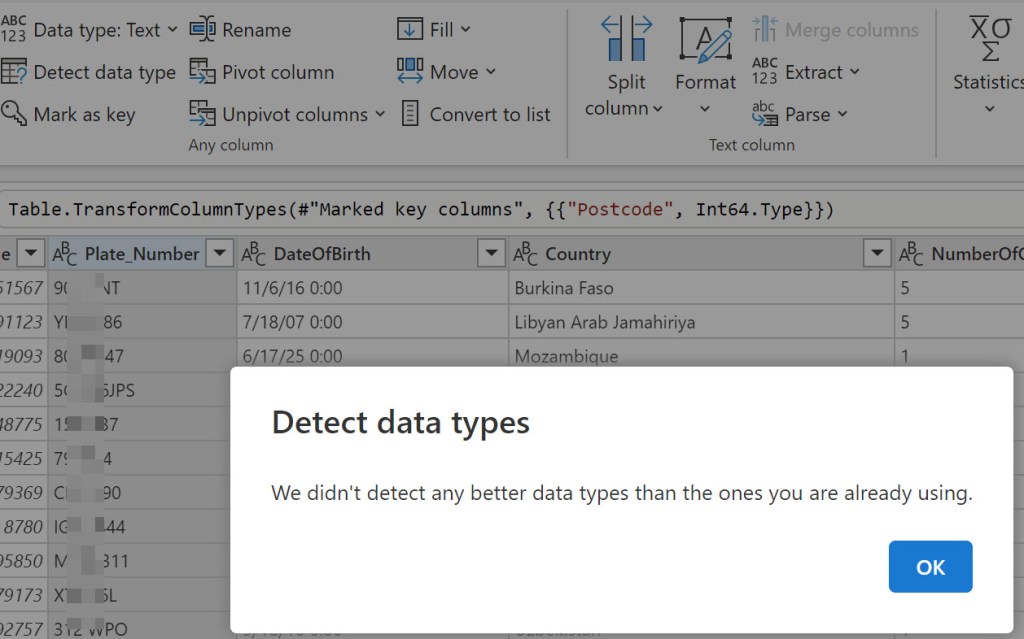Click the Format text icon
This screenshot has height=639, width=1024.
705,40
